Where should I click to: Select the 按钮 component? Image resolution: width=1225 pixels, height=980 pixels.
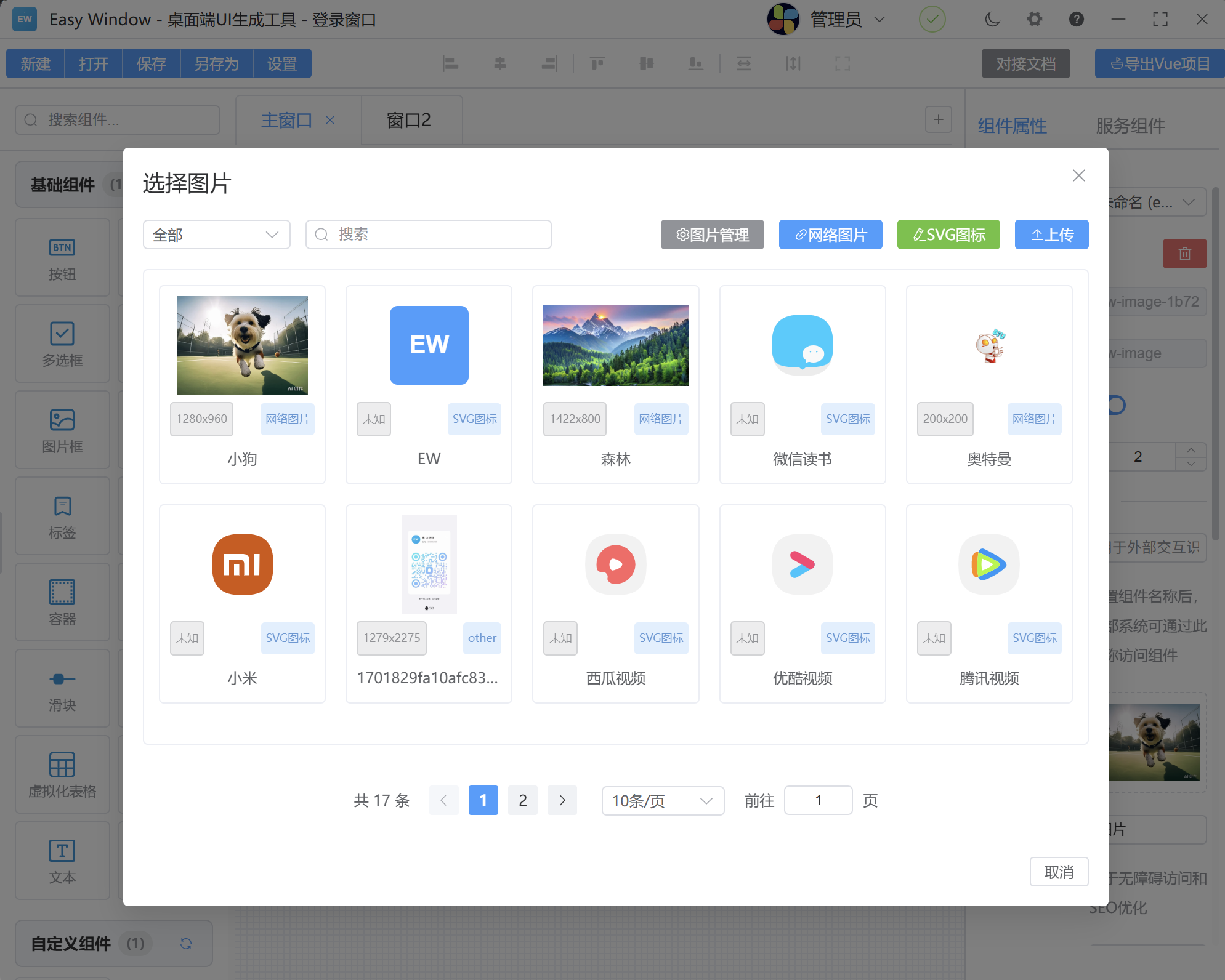click(x=62, y=257)
